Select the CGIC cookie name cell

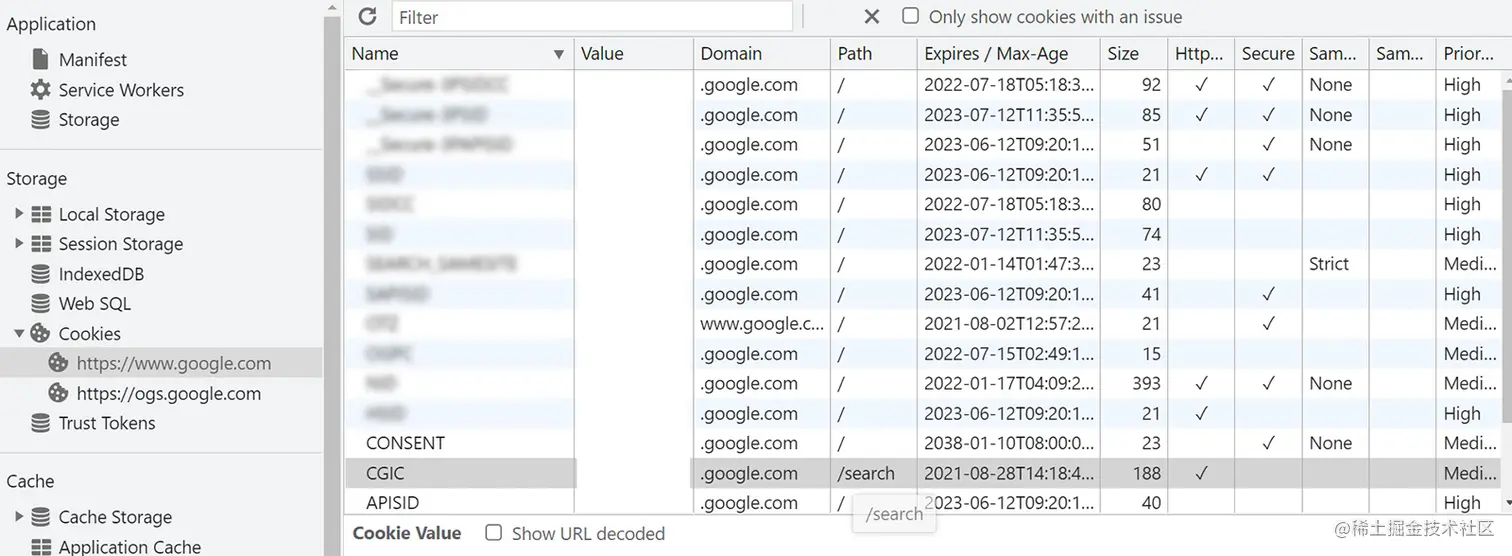[x=460, y=473]
